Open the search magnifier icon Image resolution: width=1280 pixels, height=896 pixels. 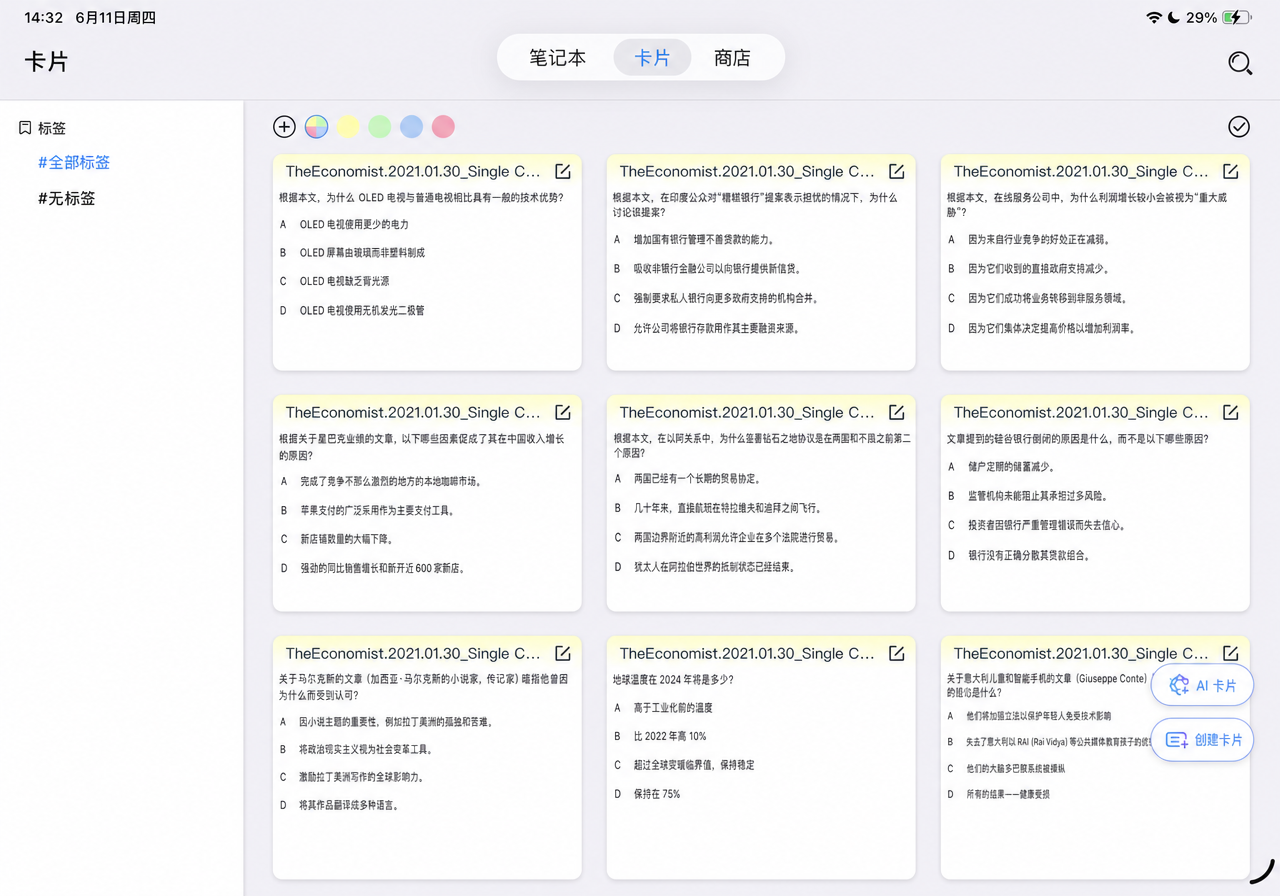[x=1240, y=63]
